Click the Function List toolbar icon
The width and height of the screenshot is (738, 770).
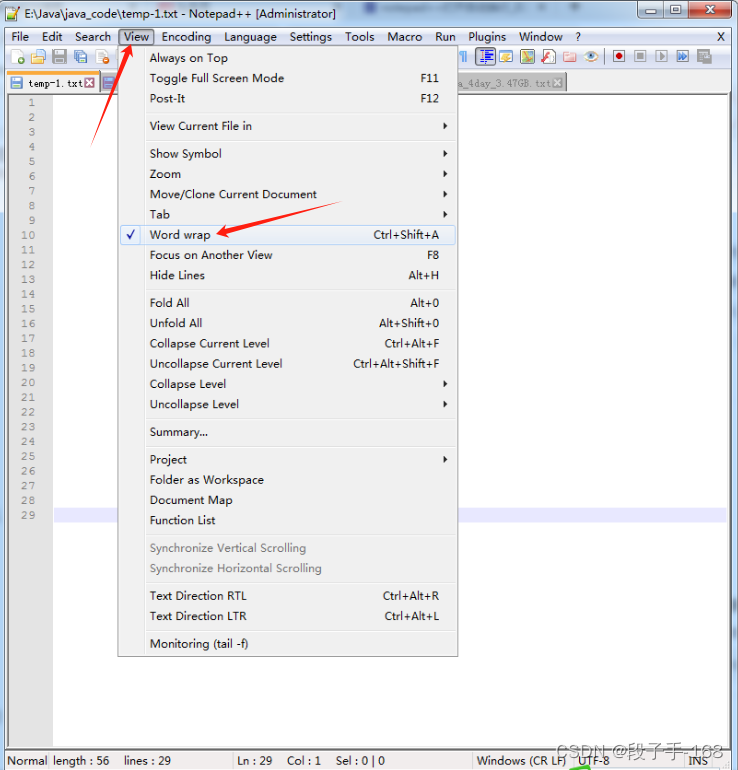548,57
